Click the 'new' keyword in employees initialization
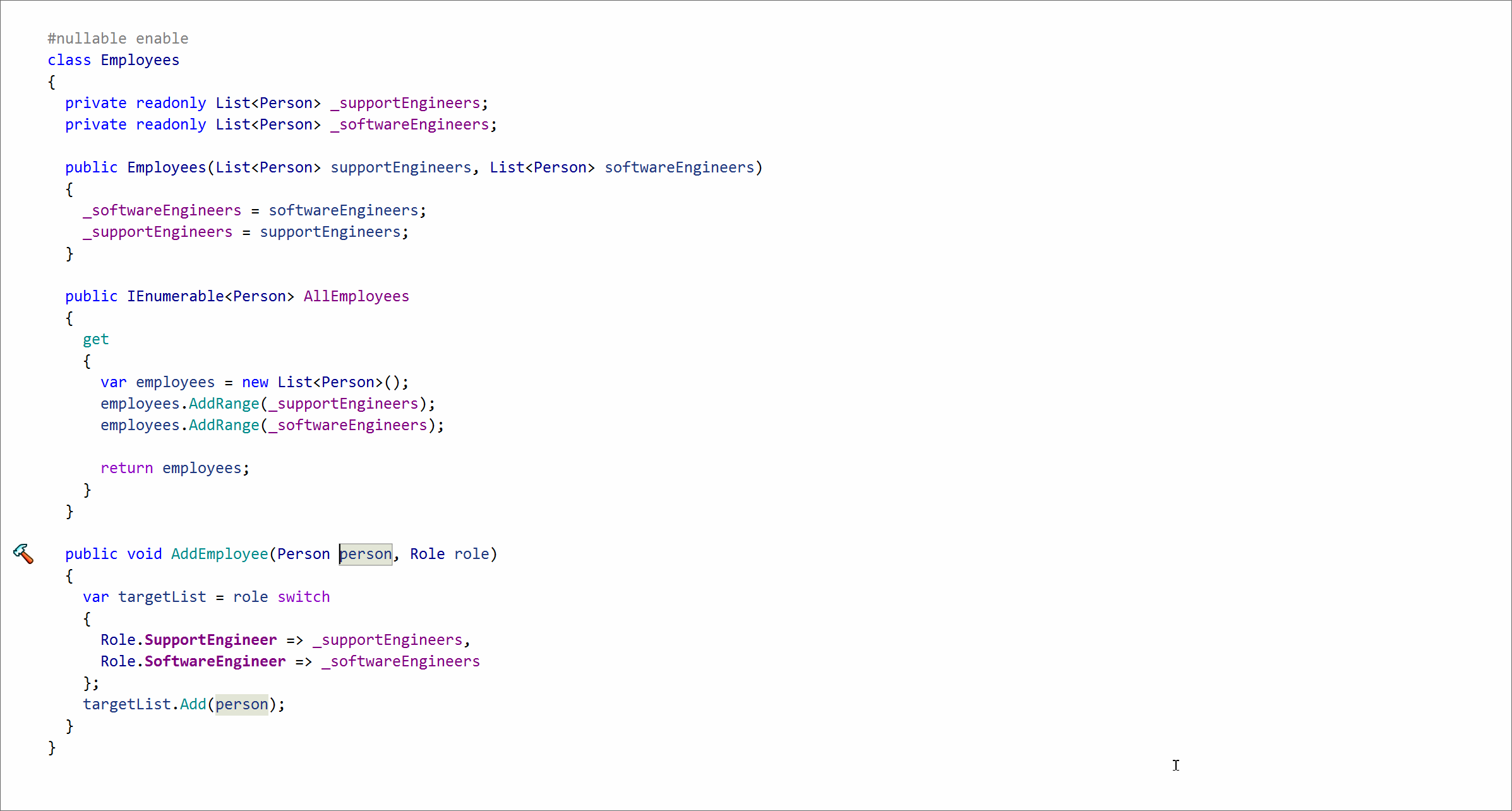Viewport: 1512px width, 811px height. click(255, 382)
